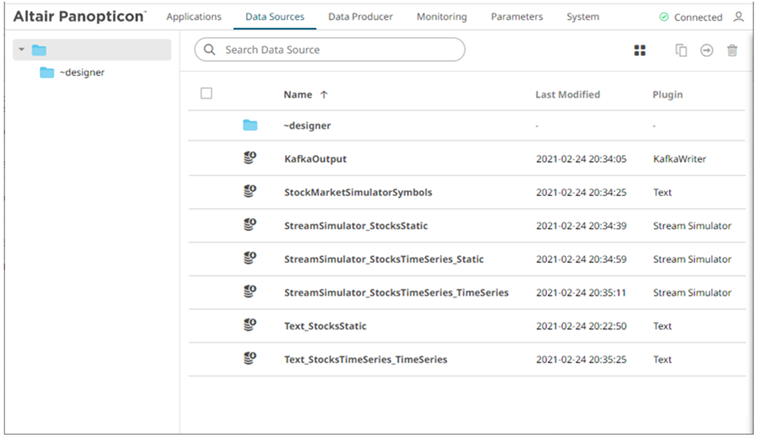757x437 pixels.
Task: Click the copy data source icon
Action: pyautogui.click(x=681, y=51)
